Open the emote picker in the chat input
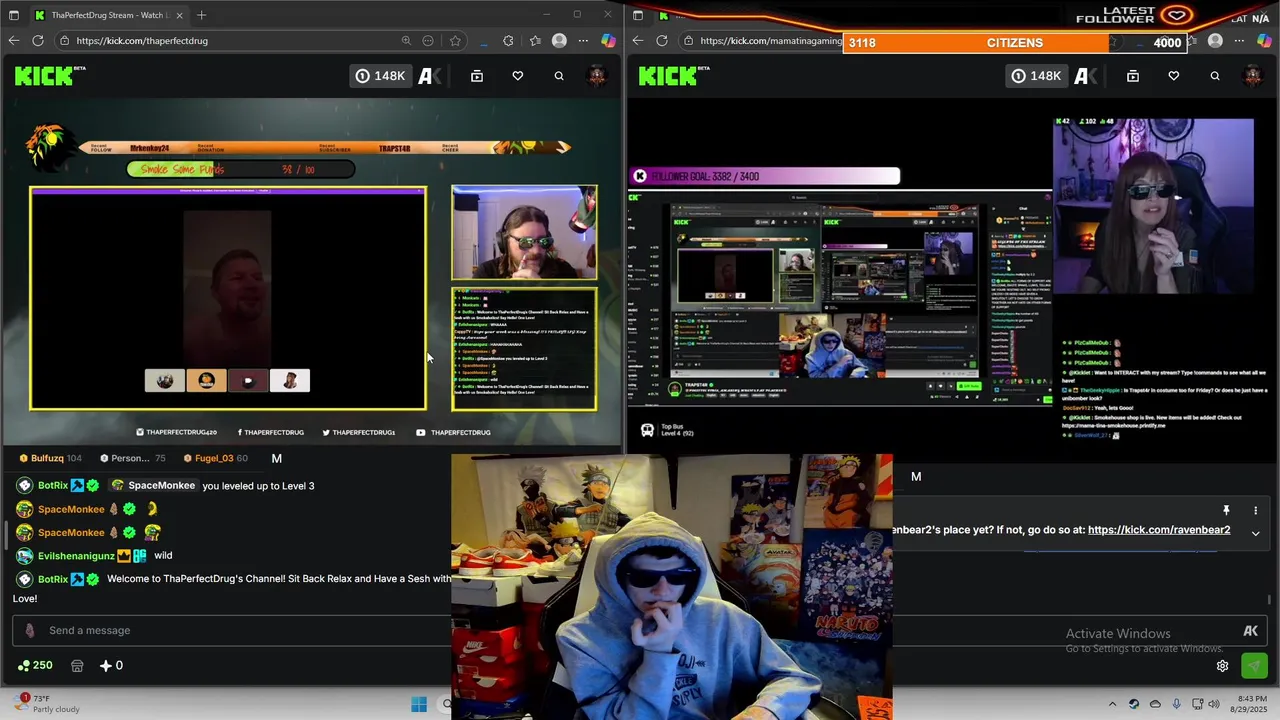This screenshot has height=720, width=1280. coord(29,630)
